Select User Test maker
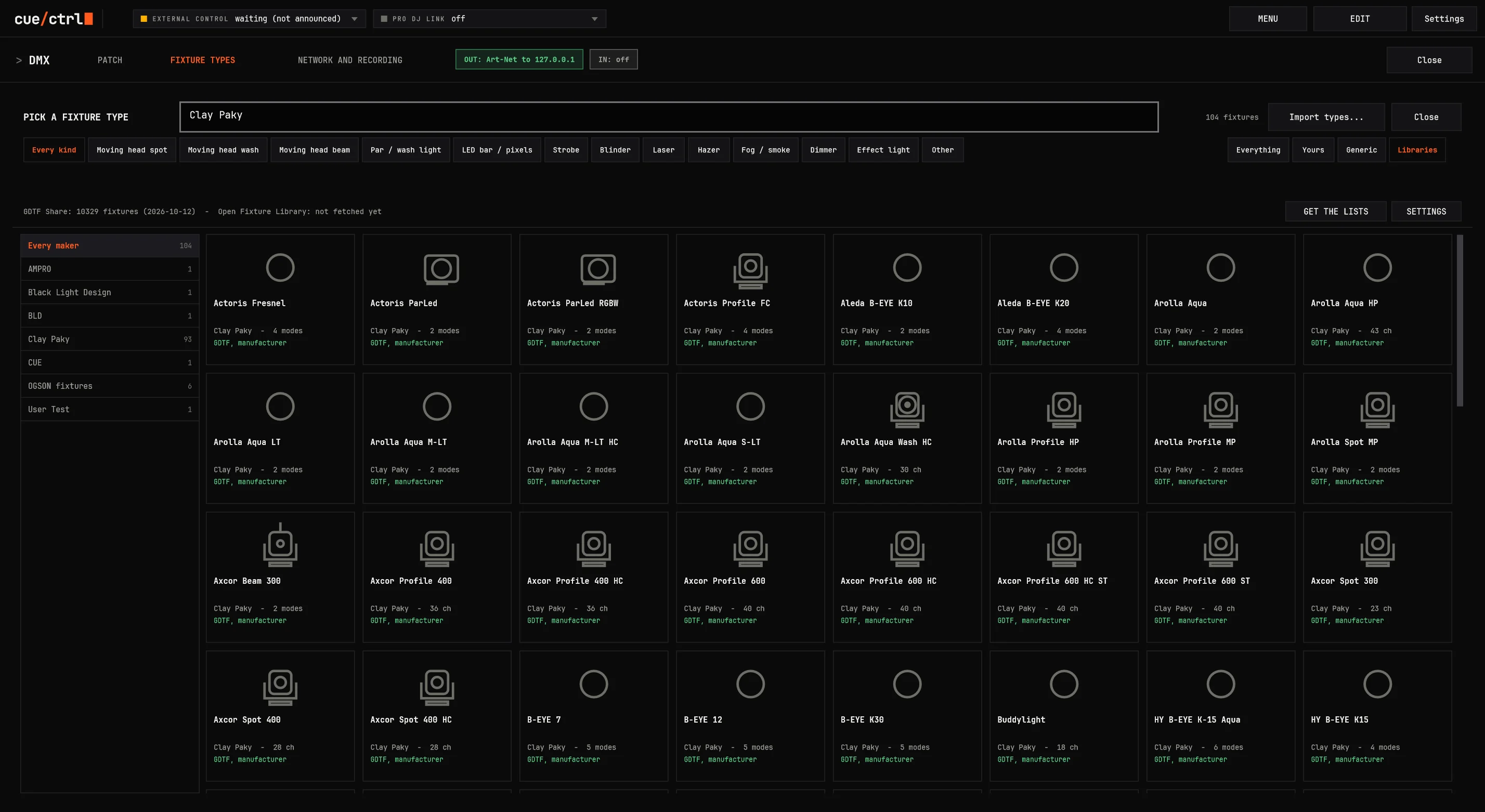Image resolution: width=1485 pixels, height=812 pixels. click(110, 410)
